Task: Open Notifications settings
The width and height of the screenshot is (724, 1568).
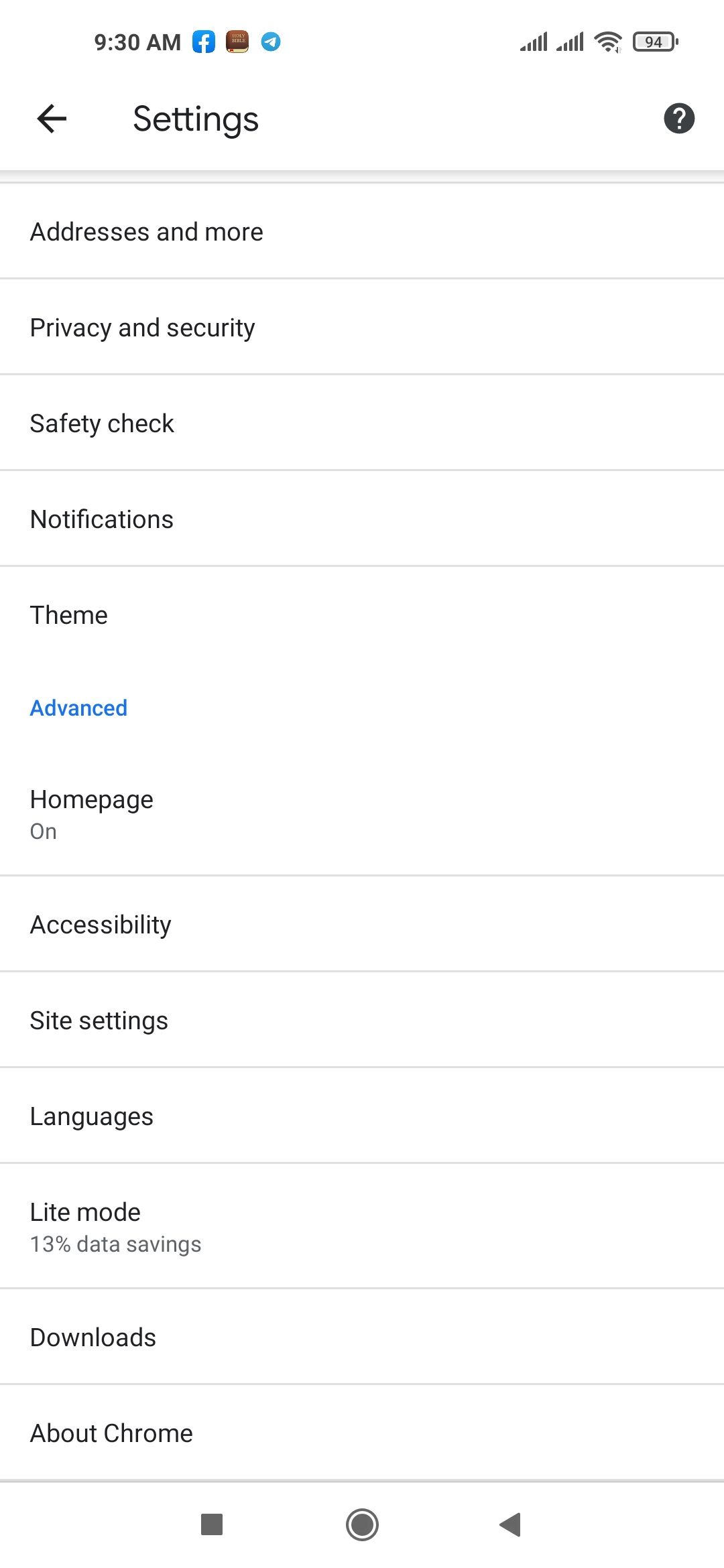Action: 101,518
